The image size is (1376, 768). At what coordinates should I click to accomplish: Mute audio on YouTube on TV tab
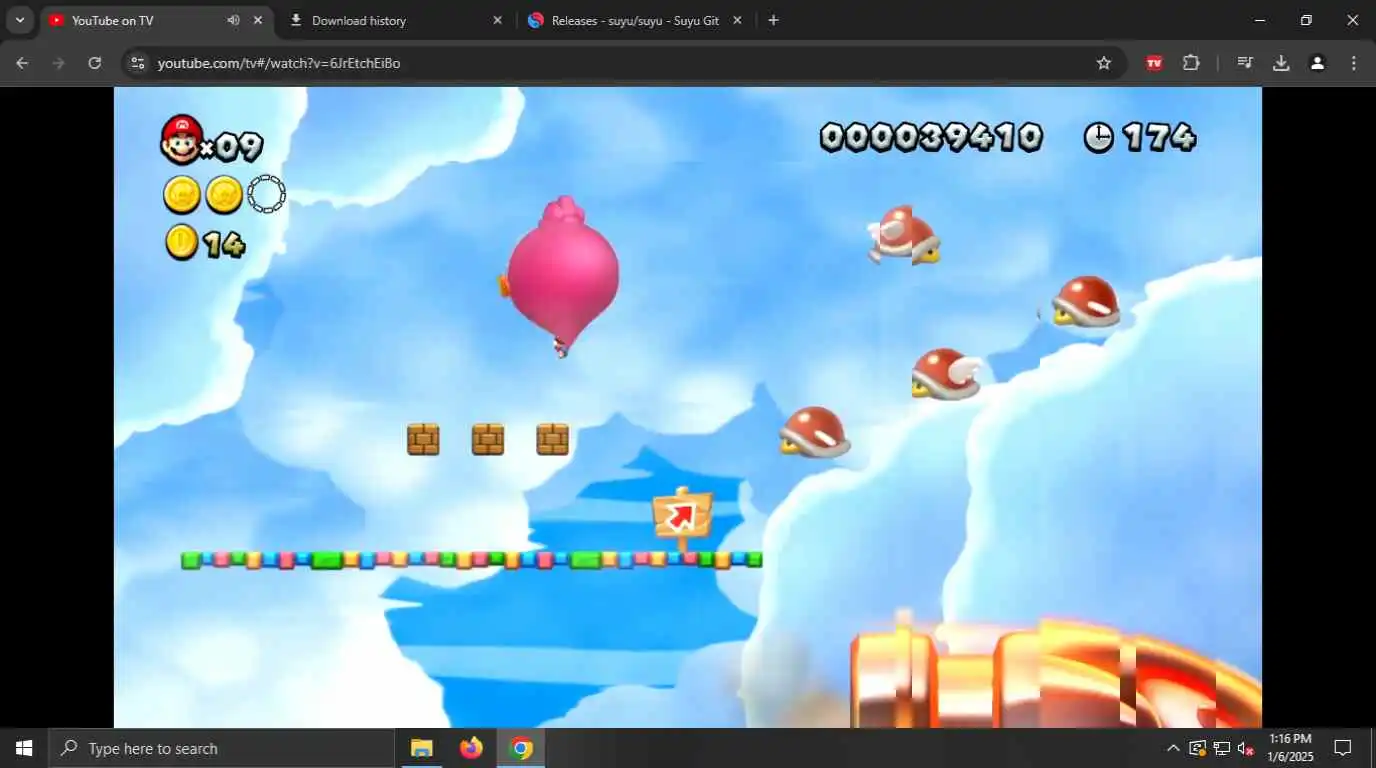(x=233, y=20)
